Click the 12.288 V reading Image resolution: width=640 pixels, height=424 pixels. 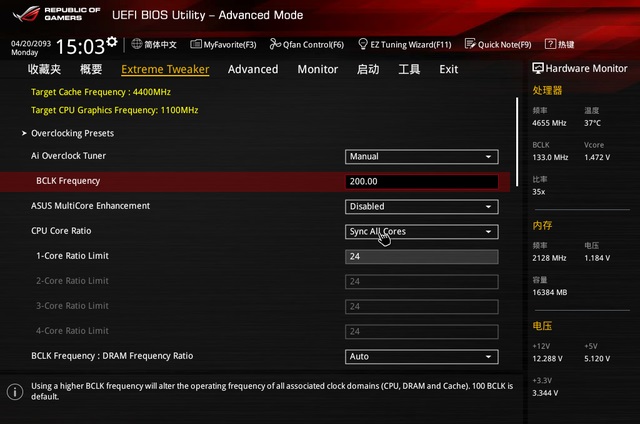[x=547, y=359]
